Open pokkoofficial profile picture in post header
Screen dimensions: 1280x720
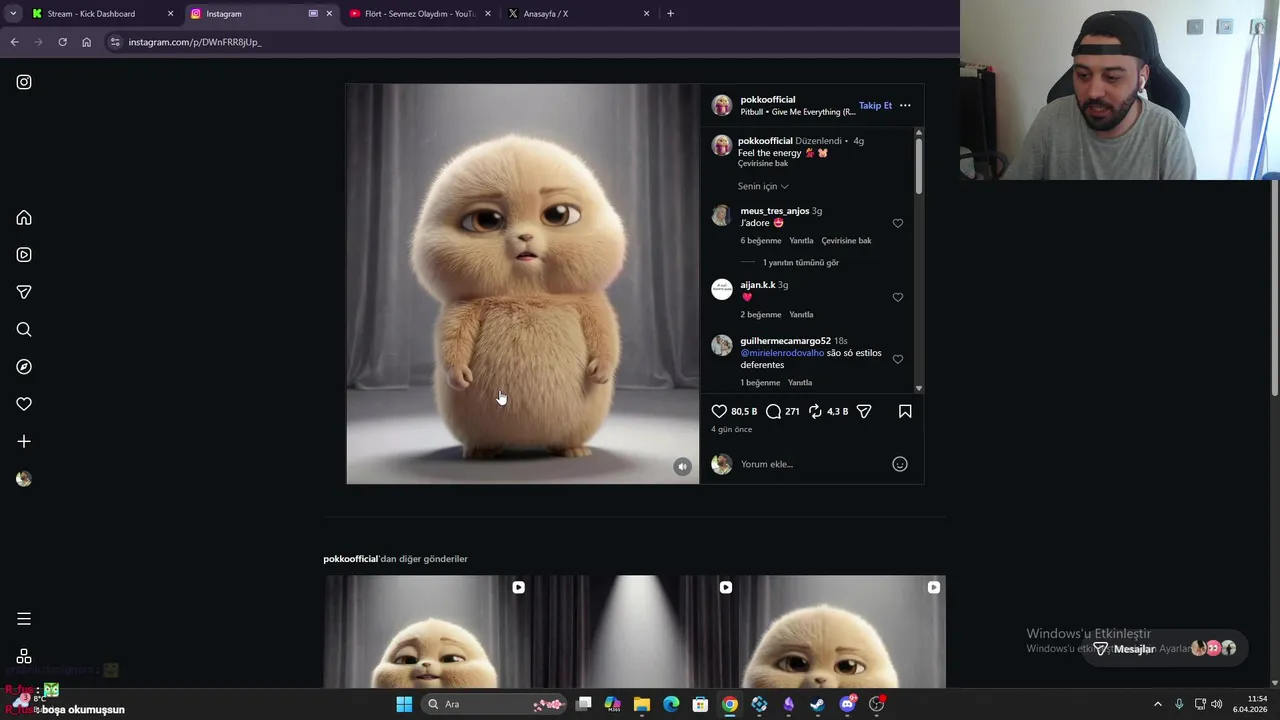722,105
